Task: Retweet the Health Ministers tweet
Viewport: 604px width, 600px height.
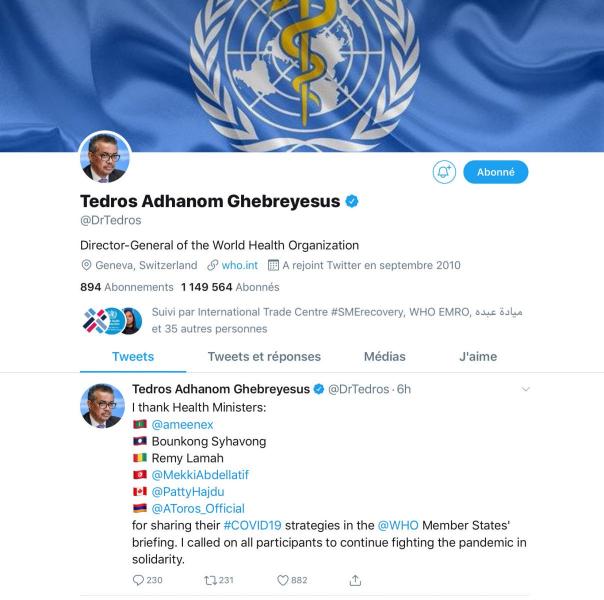Action: pyautogui.click(x=210, y=580)
